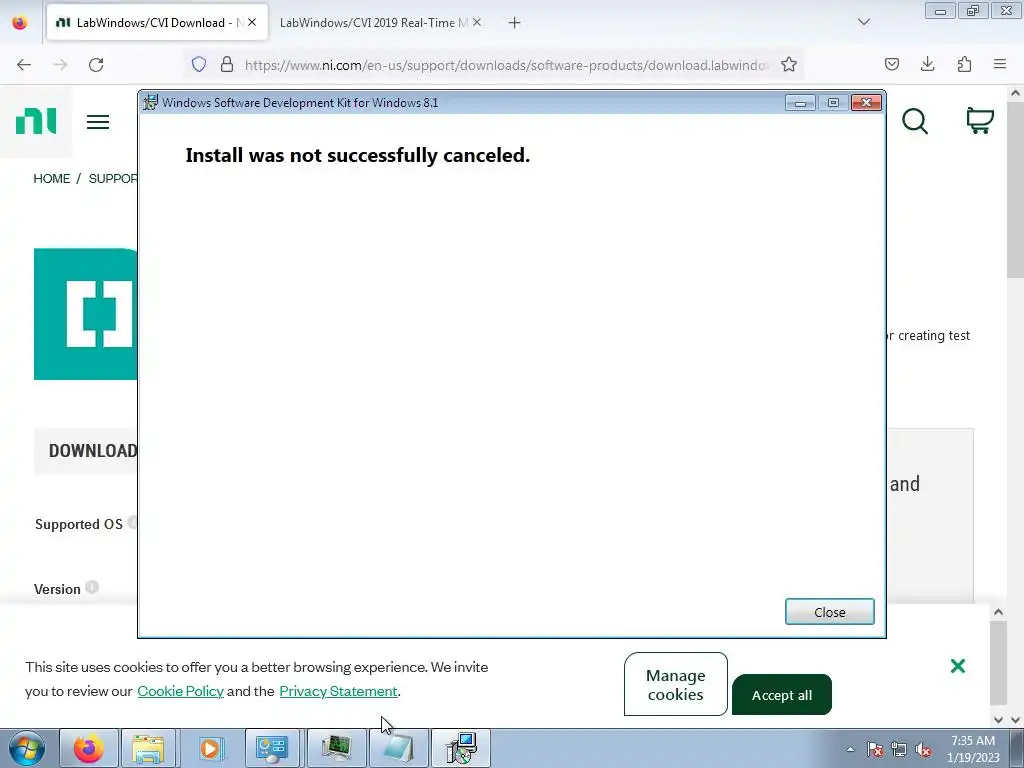This screenshot has width=1024, height=768.
Task: Close the LabWindows/CVI Download tab
Action: [x=252, y=22]
